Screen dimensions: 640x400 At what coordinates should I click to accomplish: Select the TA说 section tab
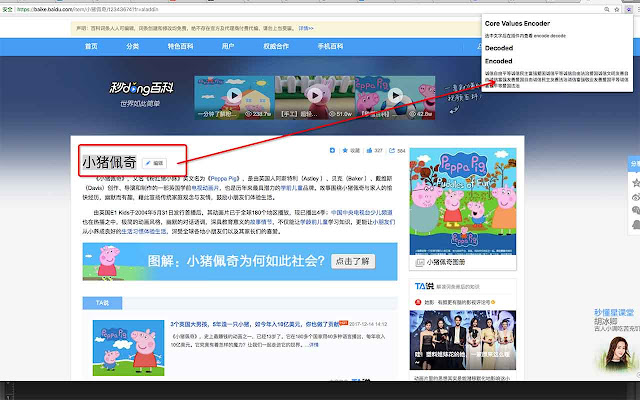click(102, 303)
